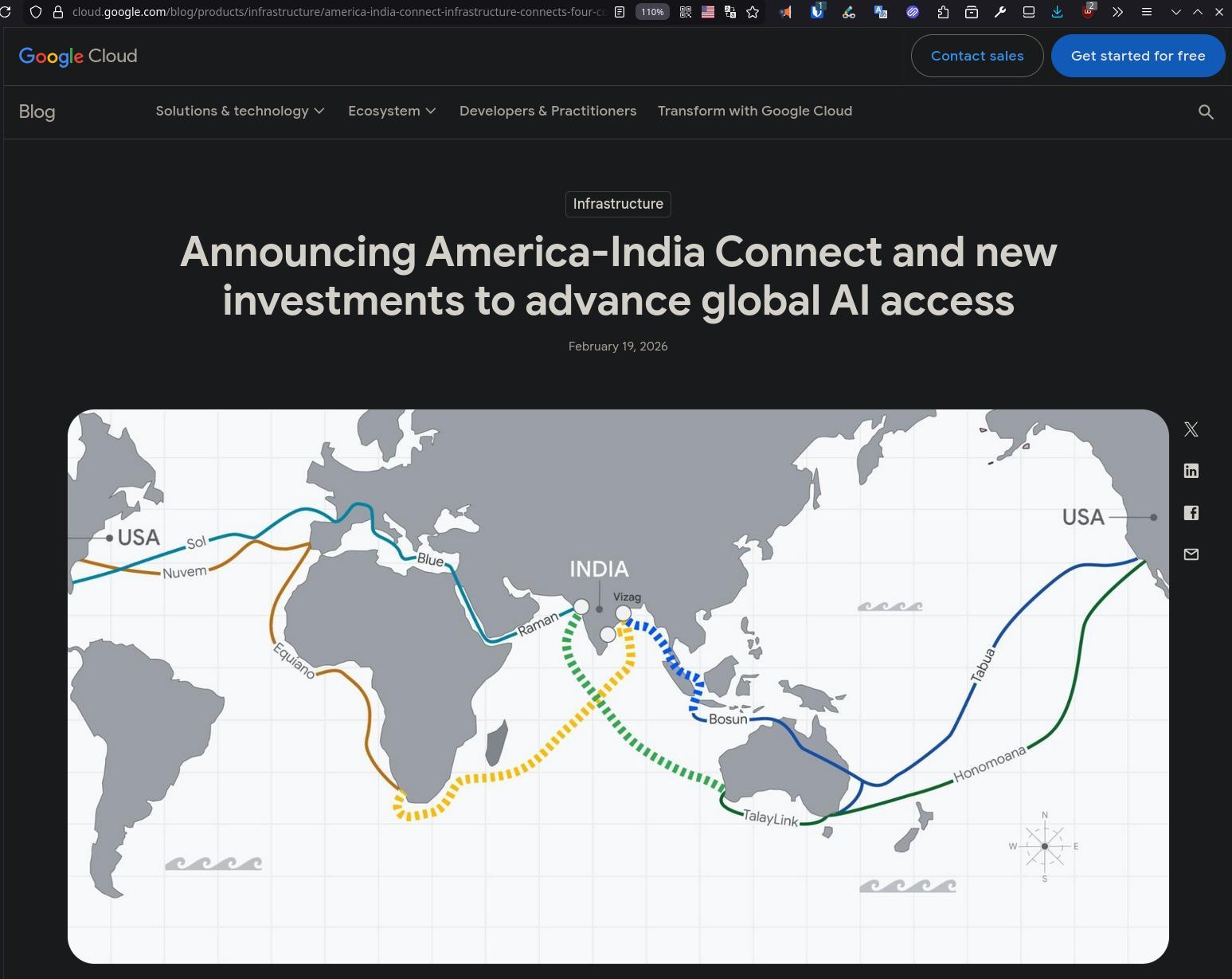Image resolution: width=1232 pixels, height=979 pixels.
Task: Share the article on LinkedIn
Action: coord(1191,471)
